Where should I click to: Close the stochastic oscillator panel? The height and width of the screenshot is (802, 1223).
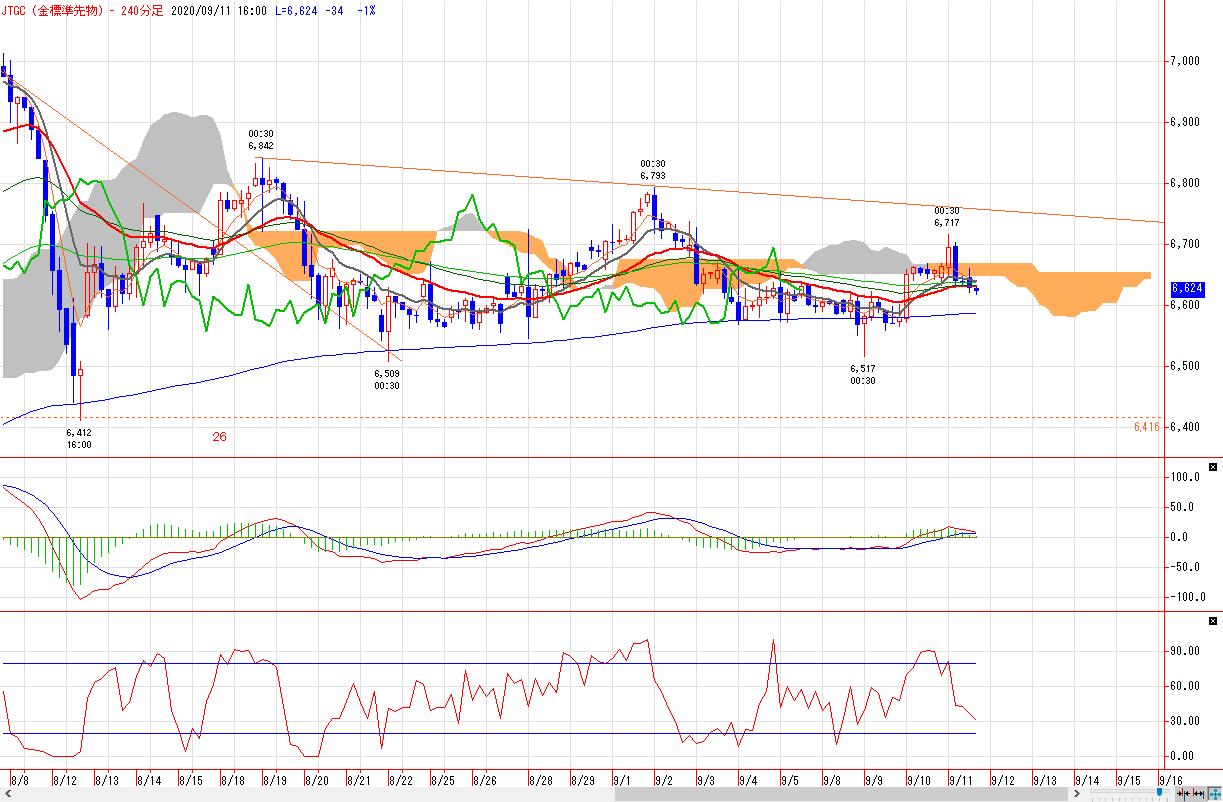point(1213,621)
